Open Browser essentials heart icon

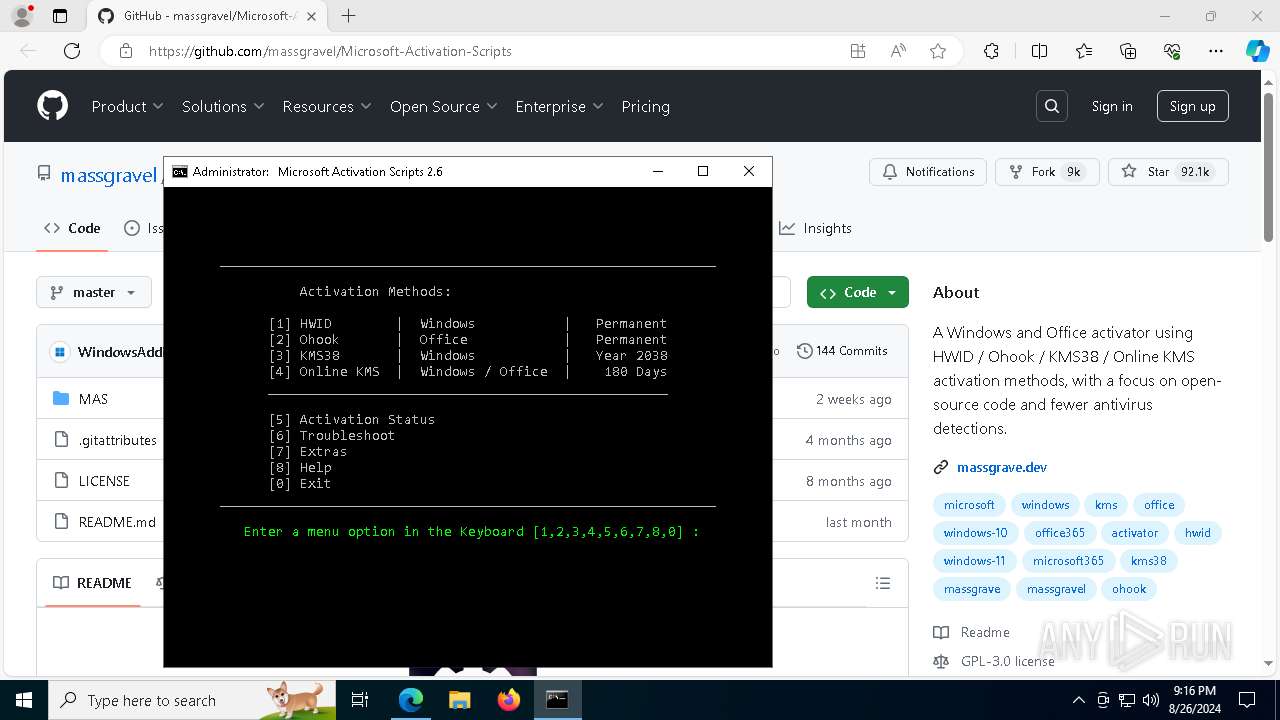coord(1172,51)
